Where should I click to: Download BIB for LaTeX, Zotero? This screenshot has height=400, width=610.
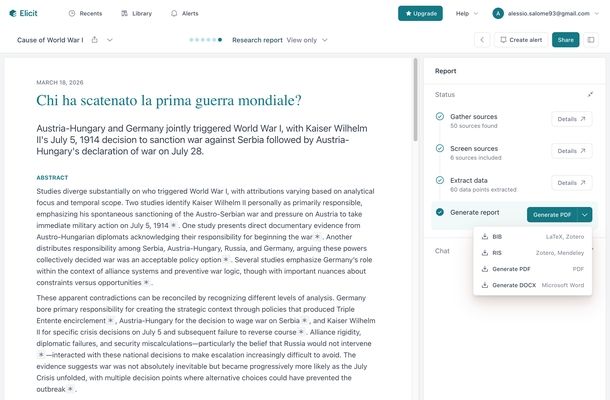tap(533, 237)
